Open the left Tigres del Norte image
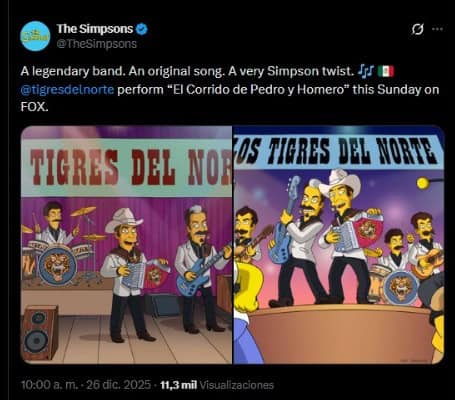The width and height of the screenshot is (455, 400). coord(126,245)
